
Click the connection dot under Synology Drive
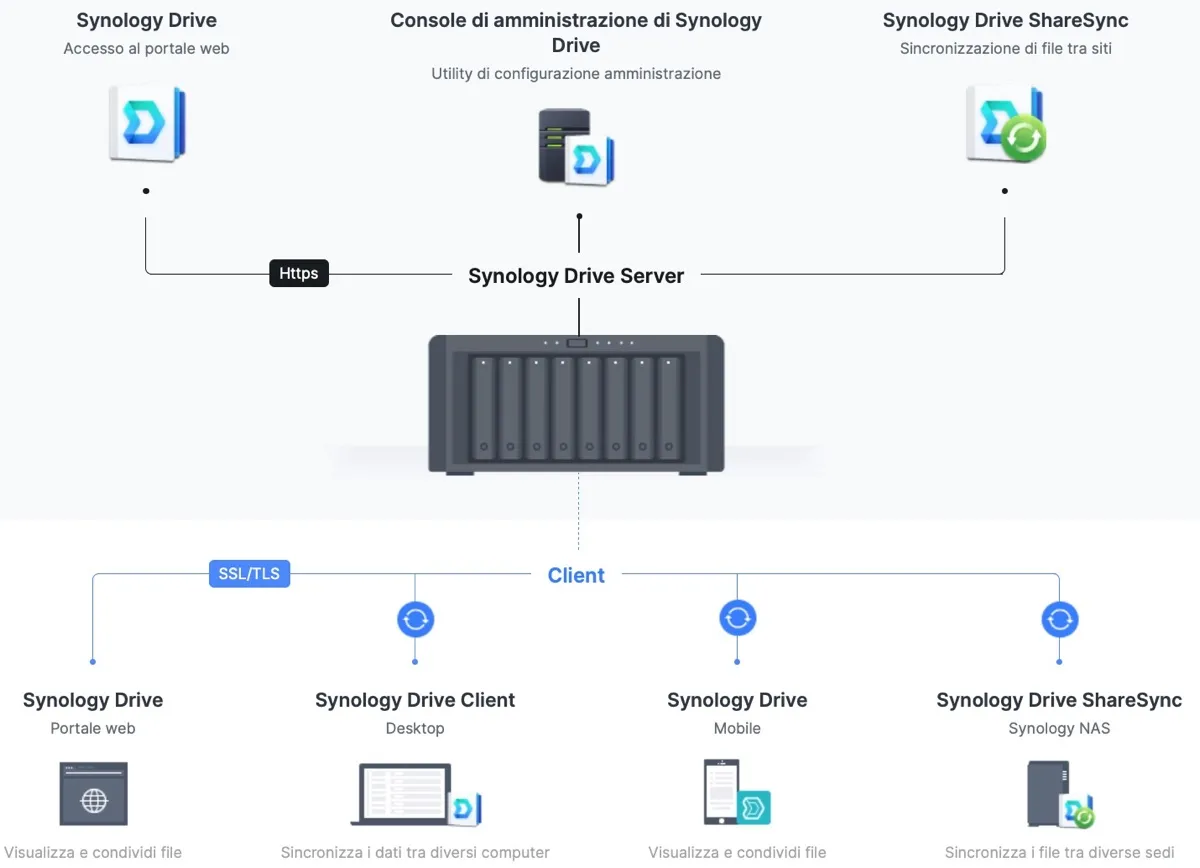146,190
